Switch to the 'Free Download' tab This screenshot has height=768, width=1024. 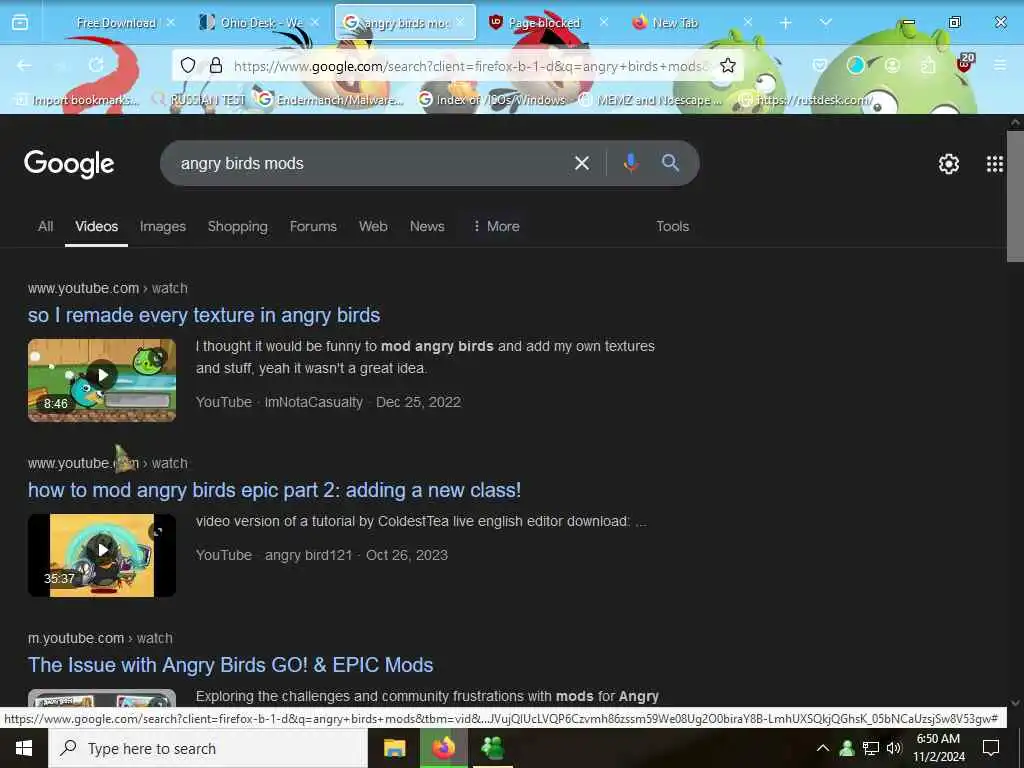pyautogui.click(x=116, y=23)
